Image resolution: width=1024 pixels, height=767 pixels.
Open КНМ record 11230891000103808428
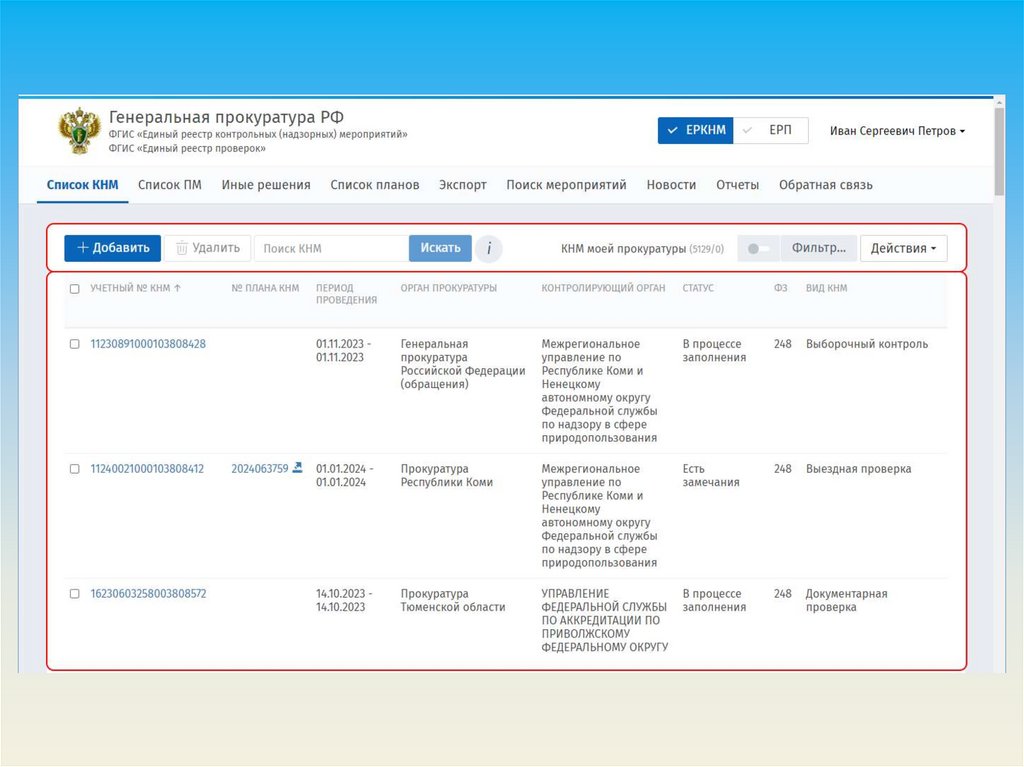tap(148, 344)
